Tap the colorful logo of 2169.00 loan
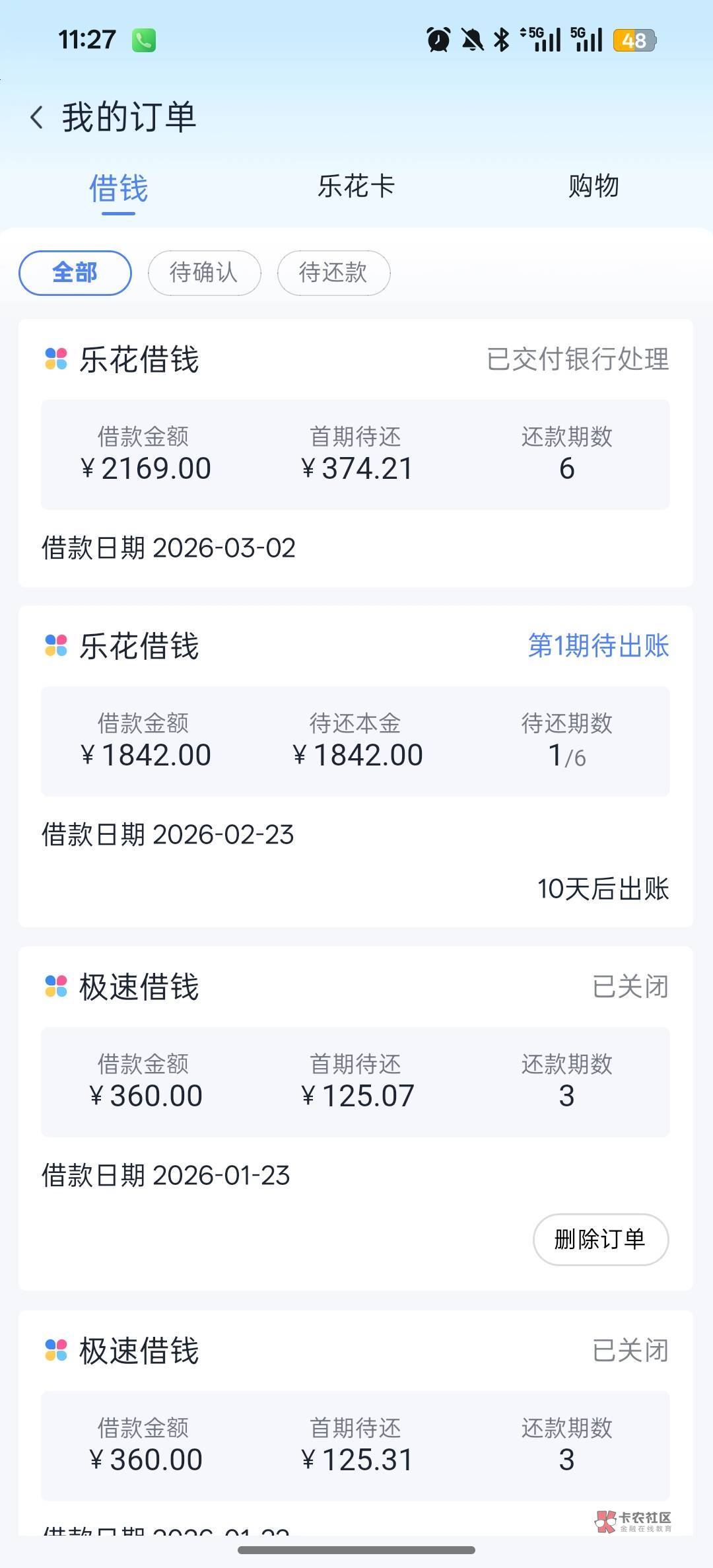The image size is (713, 1568). pyautogui.click(x=56, y=359)
